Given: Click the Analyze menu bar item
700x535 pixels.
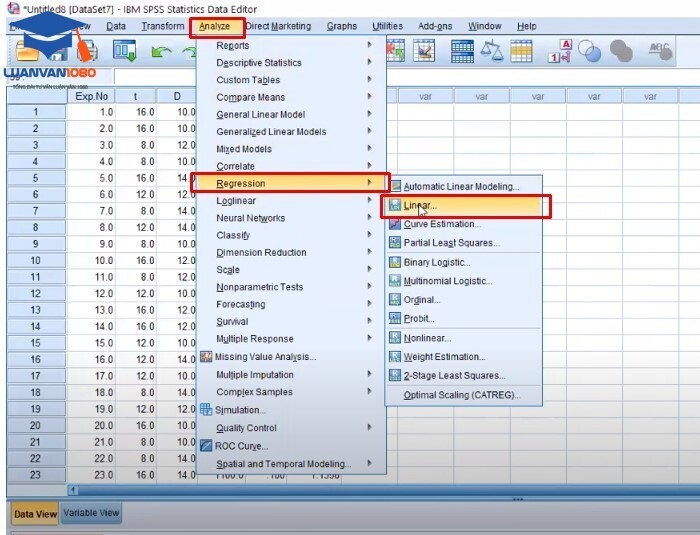Looking at the screenshot, I should [x=215, y=27].
